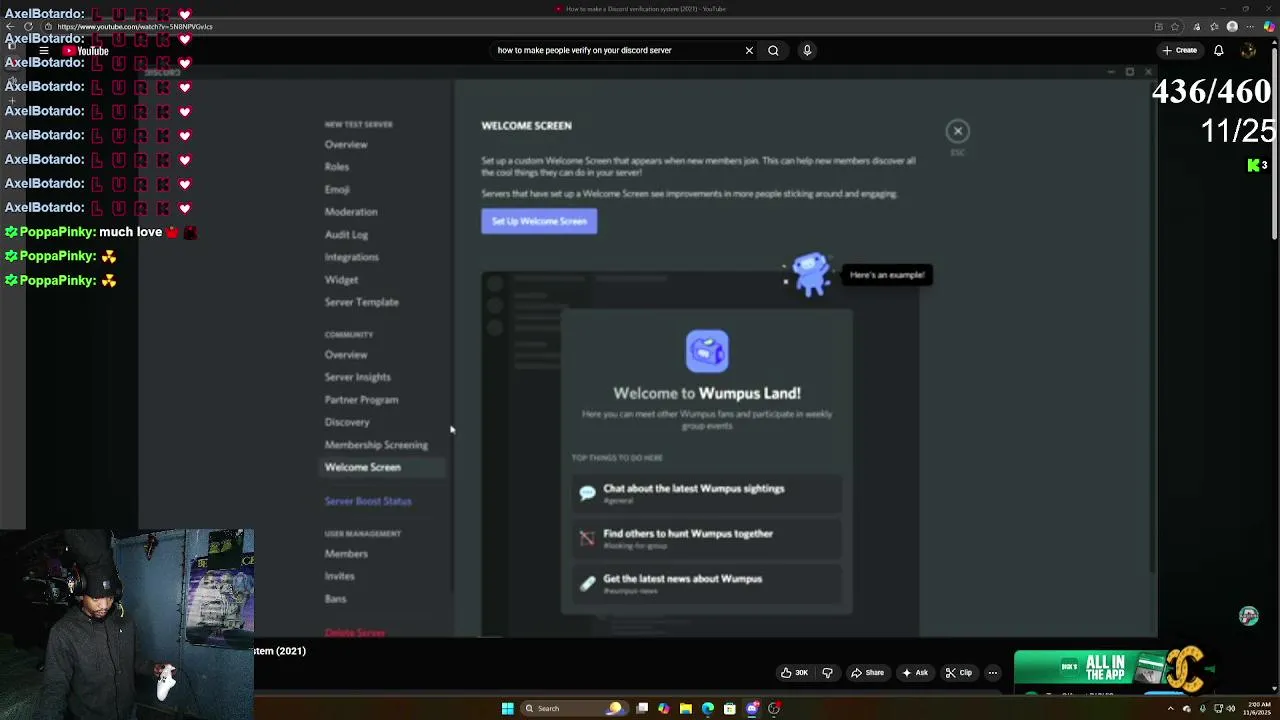Open Discord from the taskbar
1280x720 pixels.
pos(752,708)
